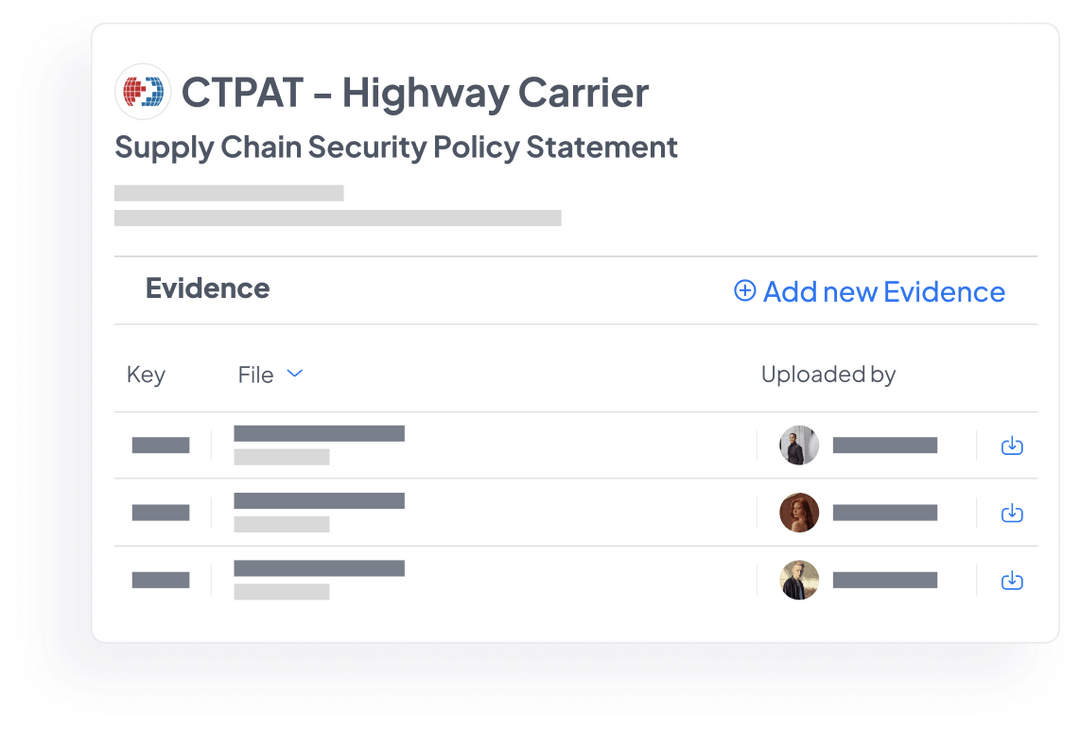Select the Key column header

(146, 374)
